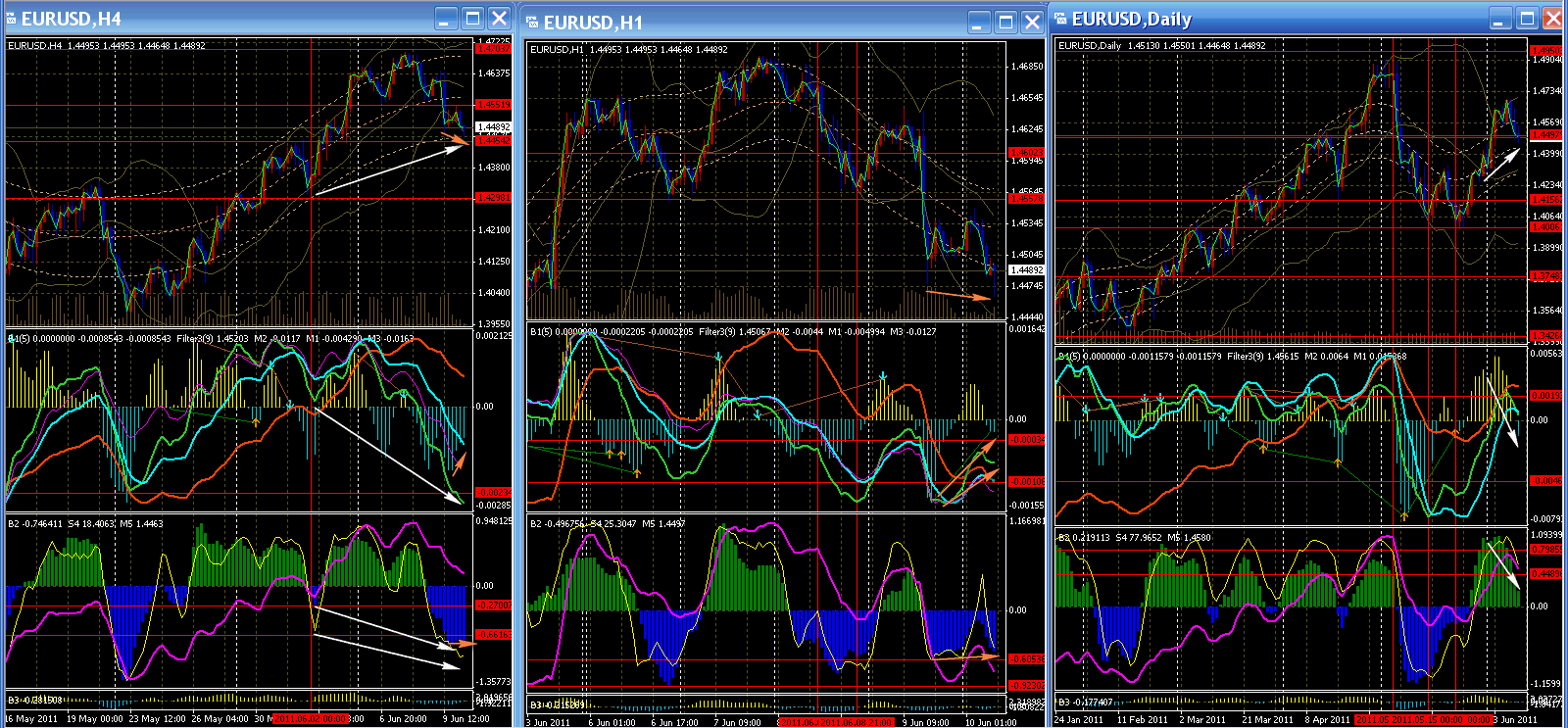Image resolution: width=1568 pixels, height=728 pixels.
Task: Select Daily B3 -0.177407 indicator label
Action: click(1086, 702)
